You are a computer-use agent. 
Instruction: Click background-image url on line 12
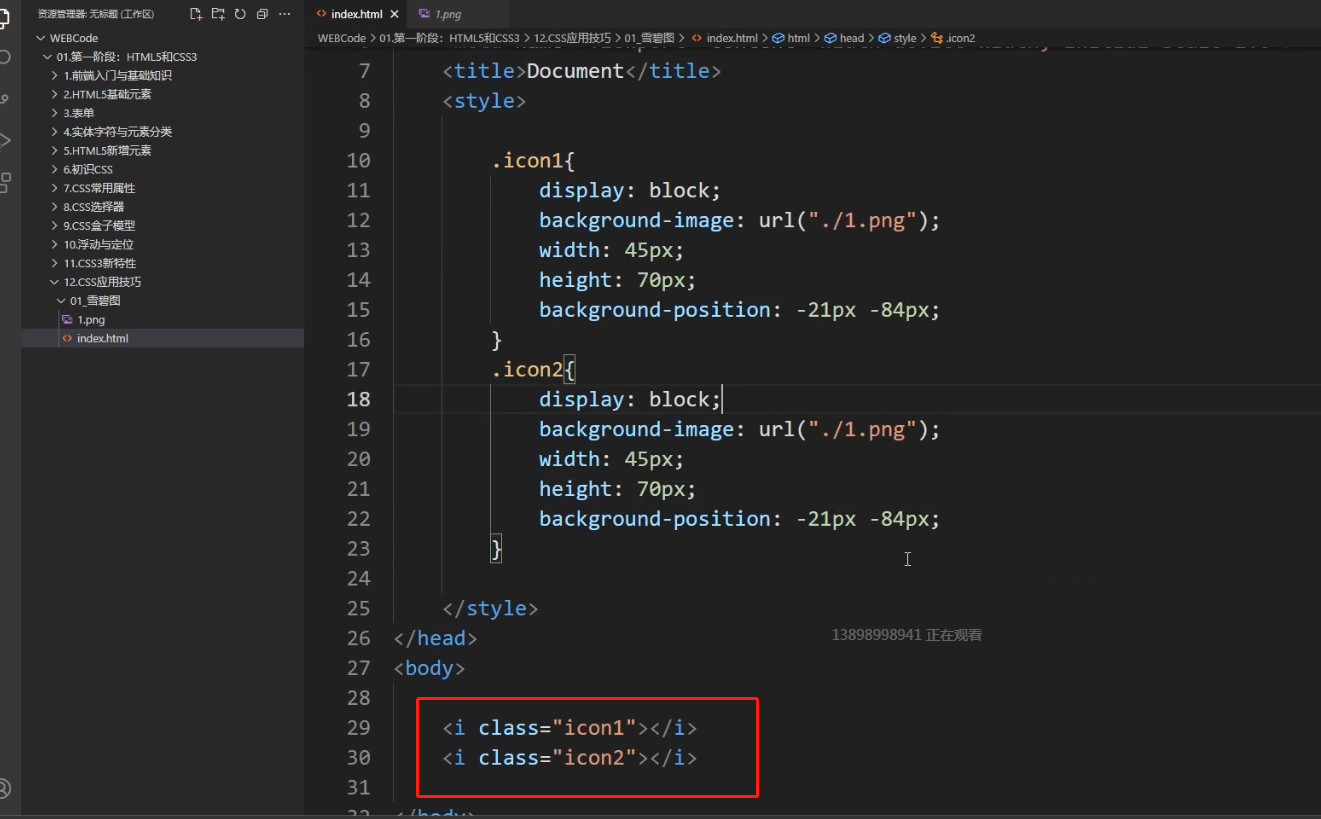(x=740, y=220)
